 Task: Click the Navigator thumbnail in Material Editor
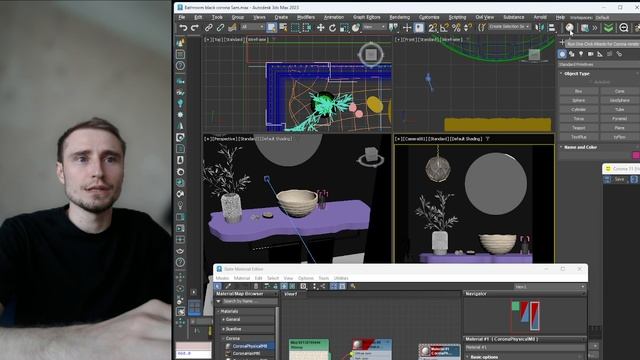pyautogui.click(x=525, y=316)
